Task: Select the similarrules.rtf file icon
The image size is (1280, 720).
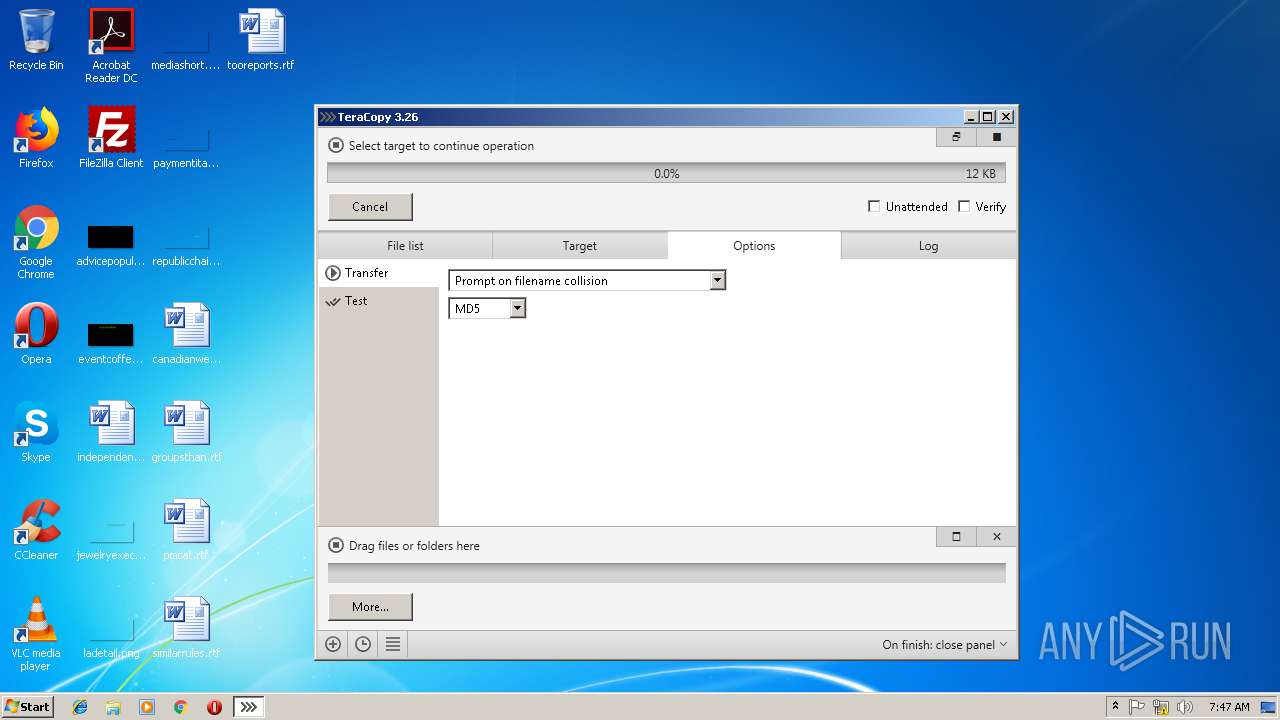Action: point(186,628)
